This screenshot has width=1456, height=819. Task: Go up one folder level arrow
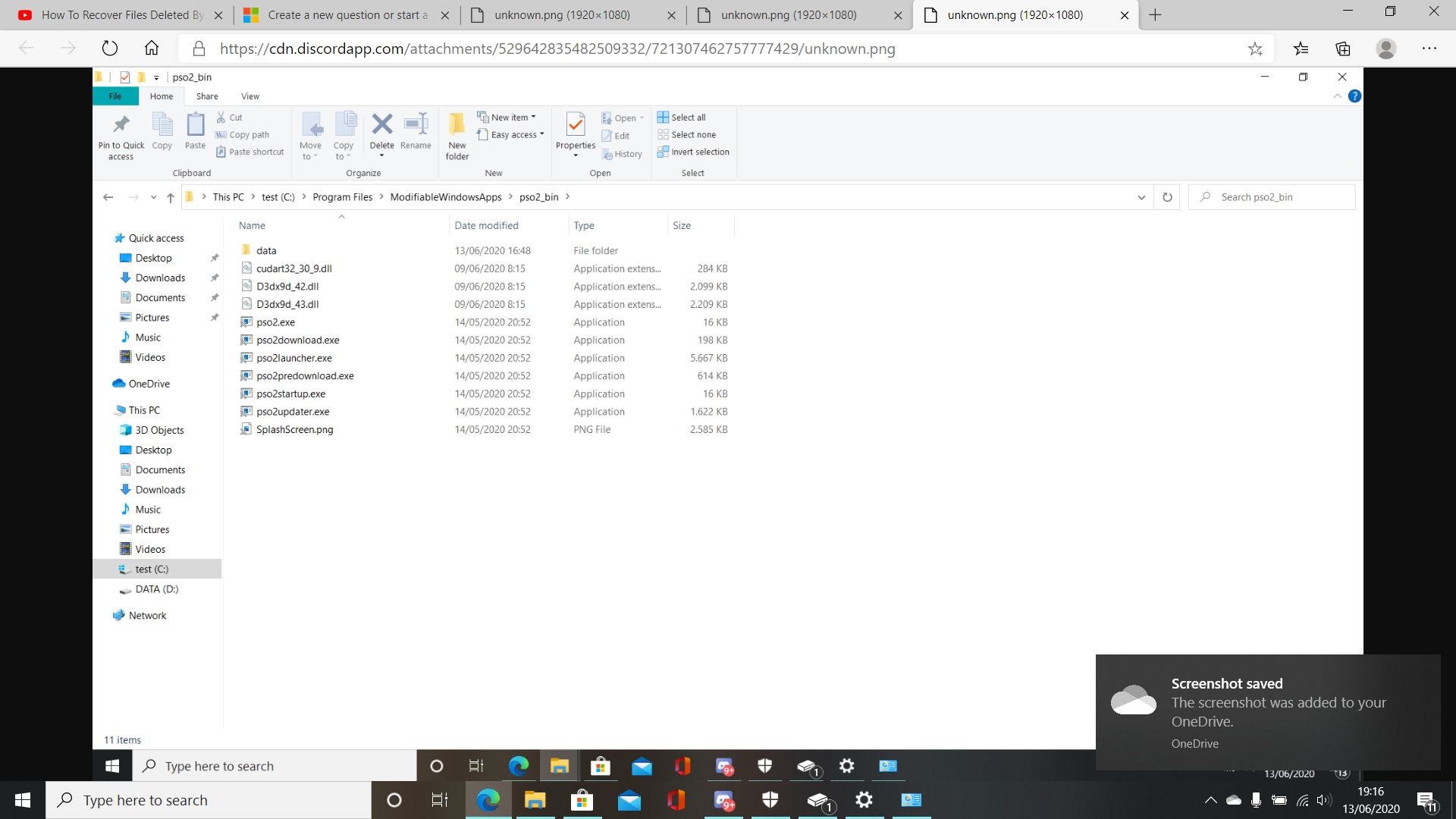click(x=171, y=197)
